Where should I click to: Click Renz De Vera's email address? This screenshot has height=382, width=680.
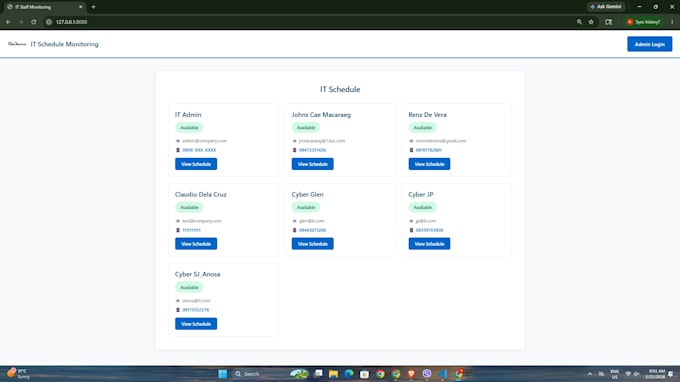(441, 141)
